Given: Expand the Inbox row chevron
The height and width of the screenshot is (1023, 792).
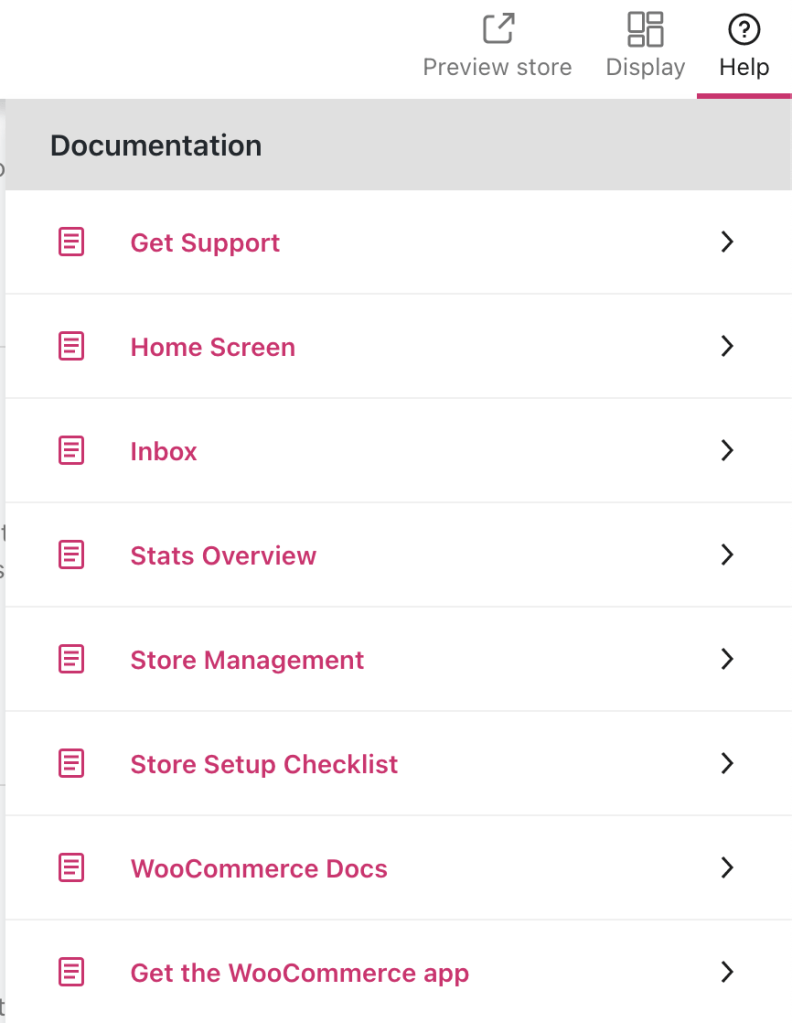Looking at the screenshot, I should 727,451.
